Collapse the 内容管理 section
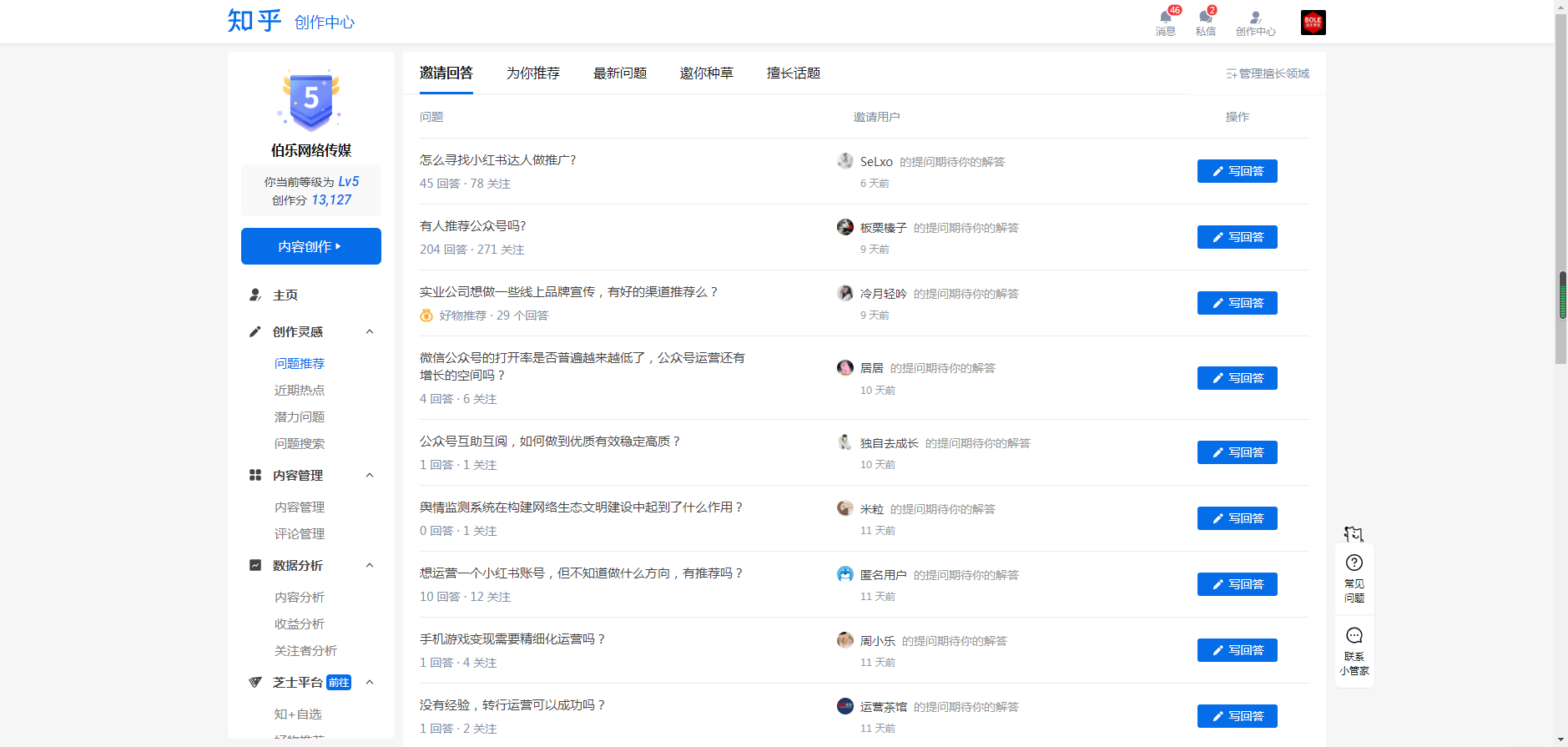This screenshot has width=1568, height=747. tap(370, 475)
